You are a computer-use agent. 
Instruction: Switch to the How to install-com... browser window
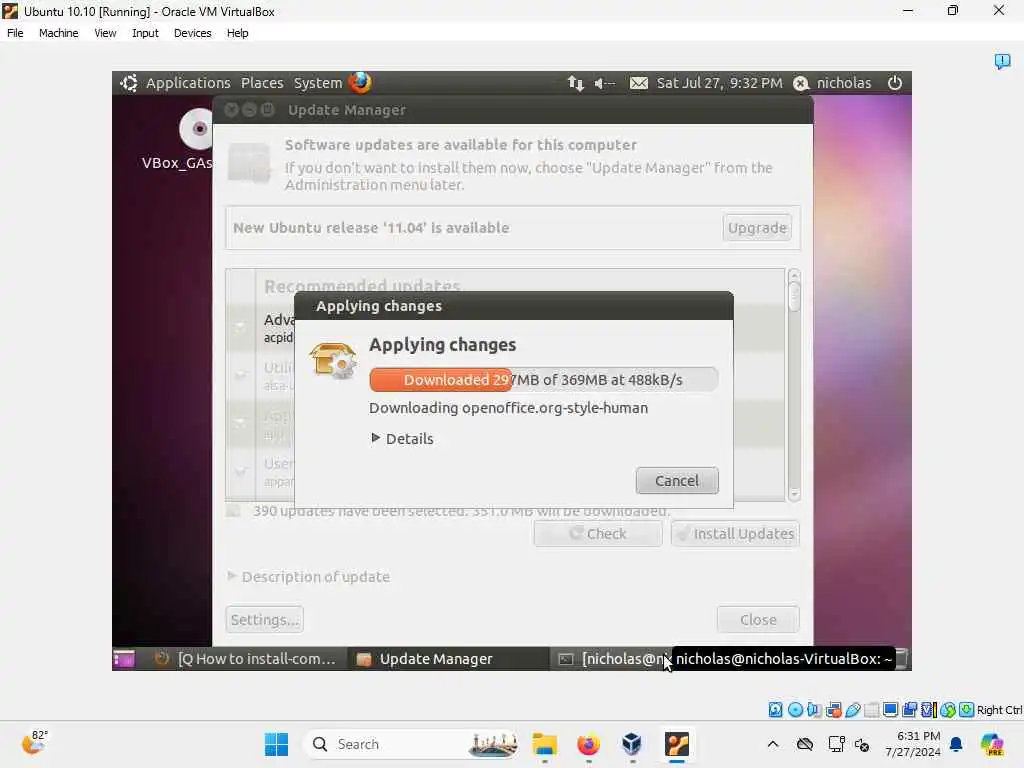pyautogui.click(x=246, y=659)
